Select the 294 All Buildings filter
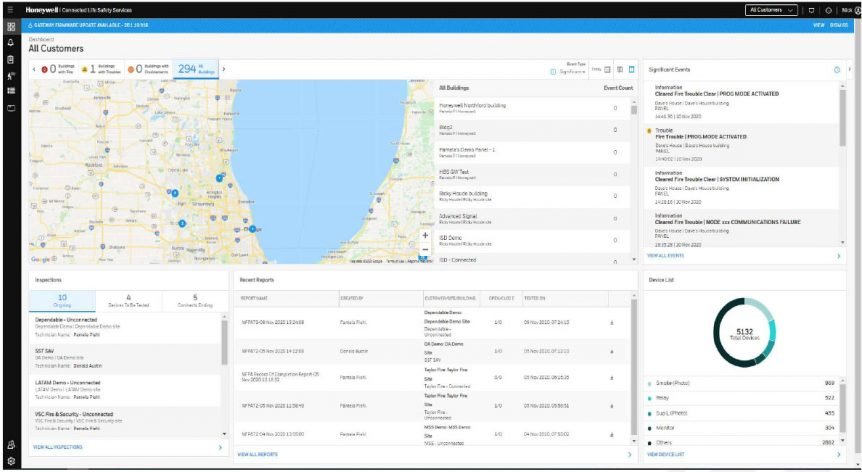The height and width of the screenshot is (472, 862). pyautogui.click(x=194, y=69)
